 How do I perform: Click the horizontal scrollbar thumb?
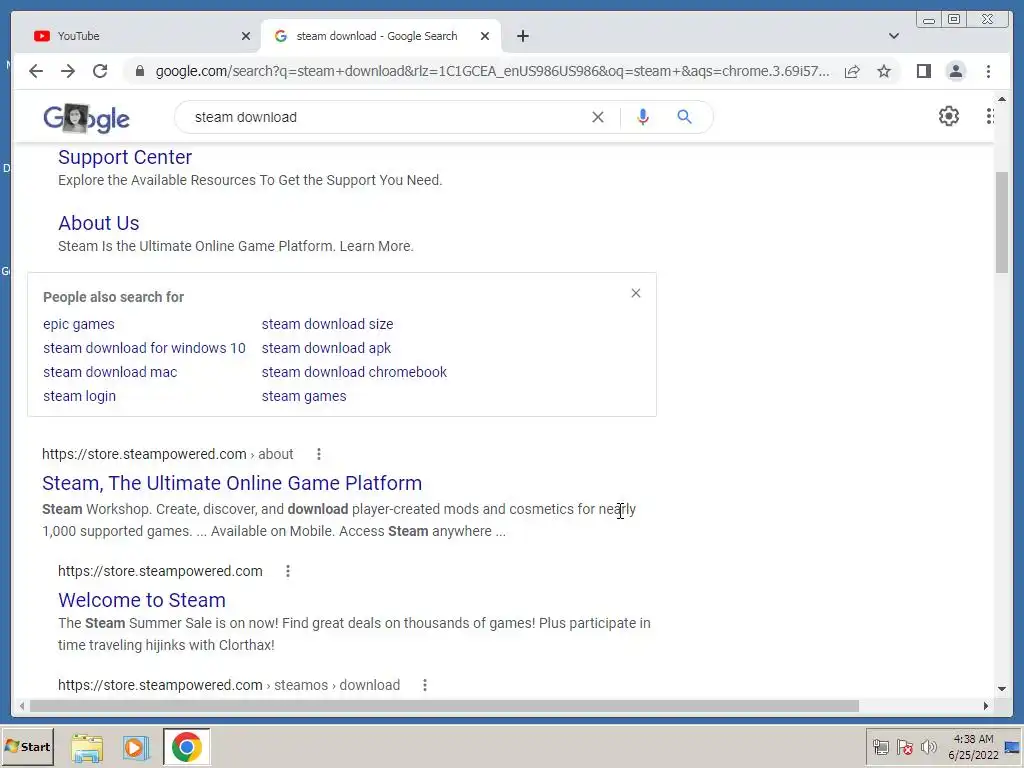(x=444, y=706)
